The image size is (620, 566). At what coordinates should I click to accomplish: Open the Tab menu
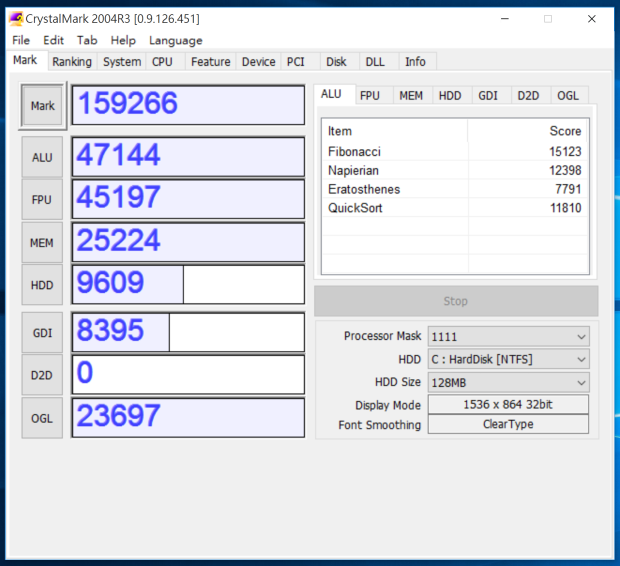(87, 40)
